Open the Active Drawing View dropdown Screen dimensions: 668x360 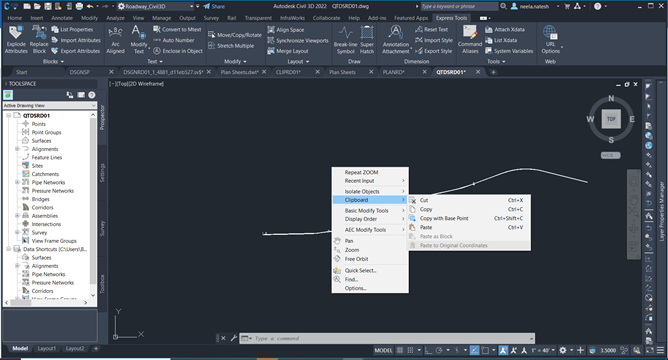(x=50, y=105)
